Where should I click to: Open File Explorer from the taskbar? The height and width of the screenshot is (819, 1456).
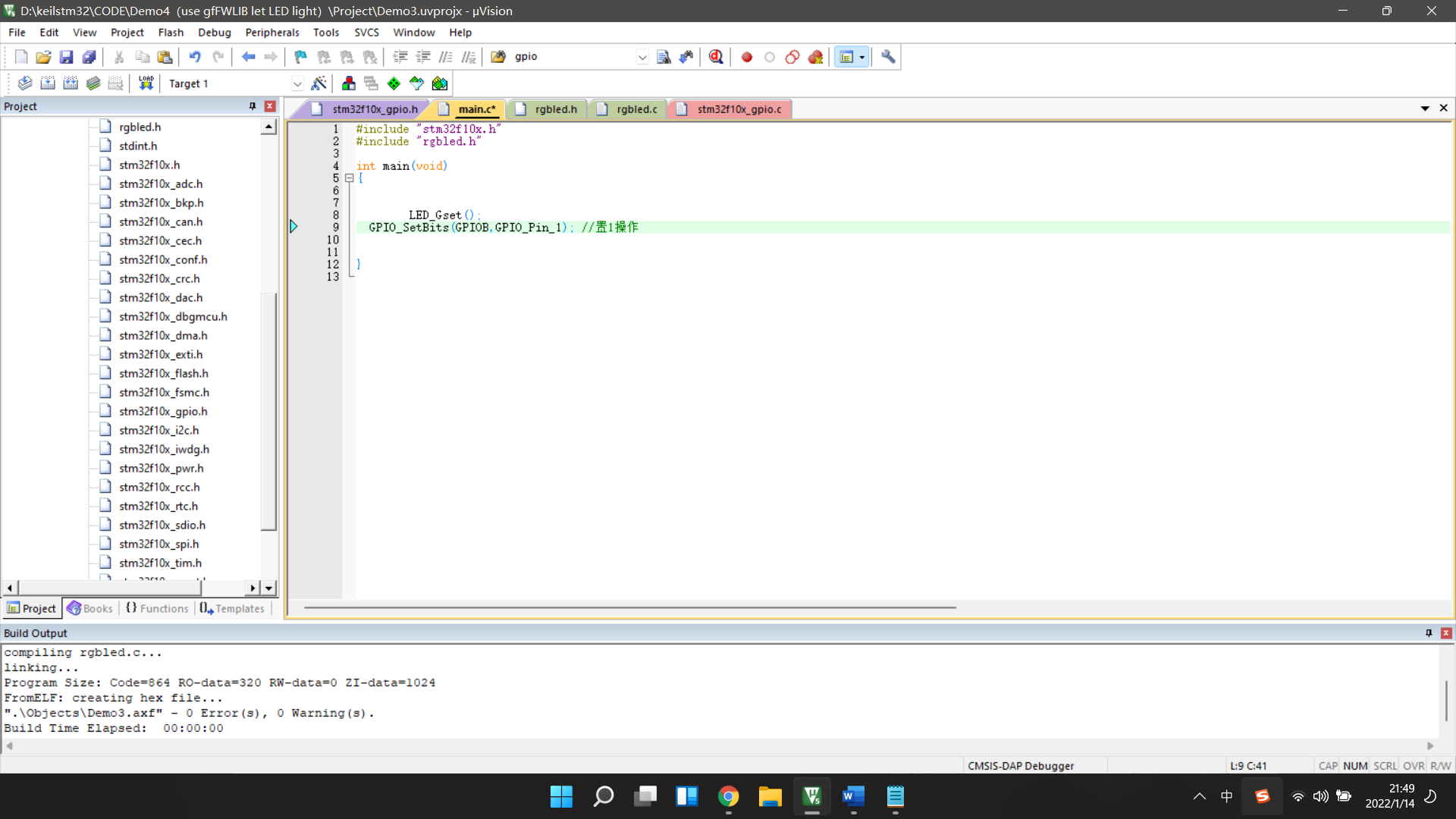click(x=770, y=796)
